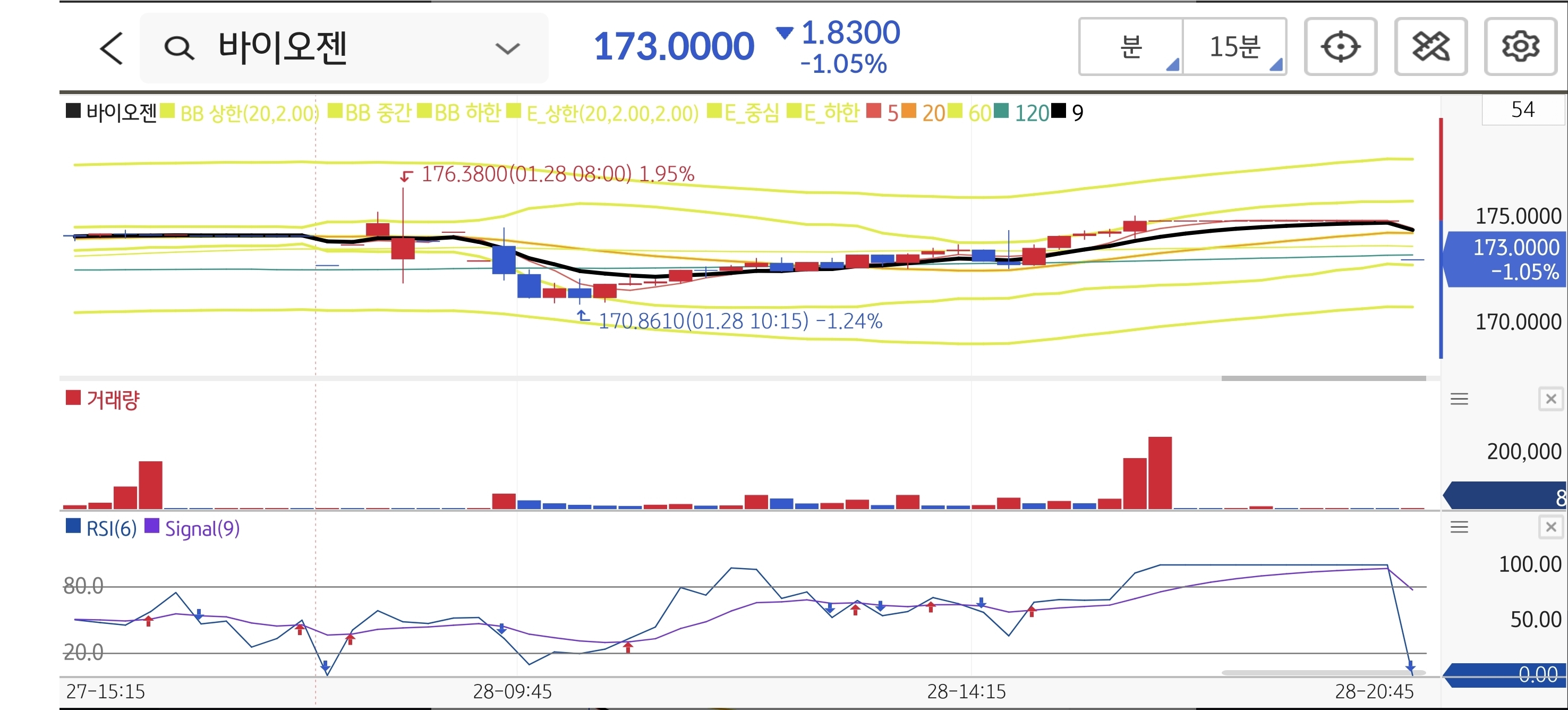The width and height of the screenshot is (1568, 710).
Task: Open RSI panel hamburger menu
Action: tap(1459, 527)
